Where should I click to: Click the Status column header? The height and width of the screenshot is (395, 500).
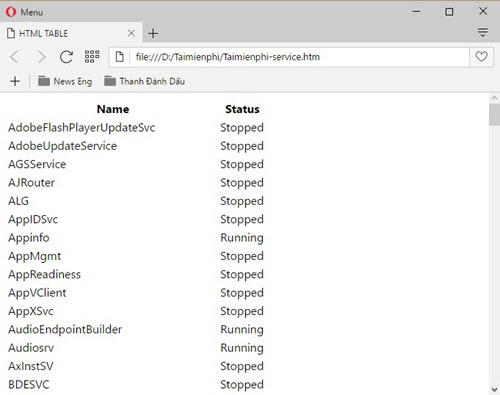(x=242, y=109)
